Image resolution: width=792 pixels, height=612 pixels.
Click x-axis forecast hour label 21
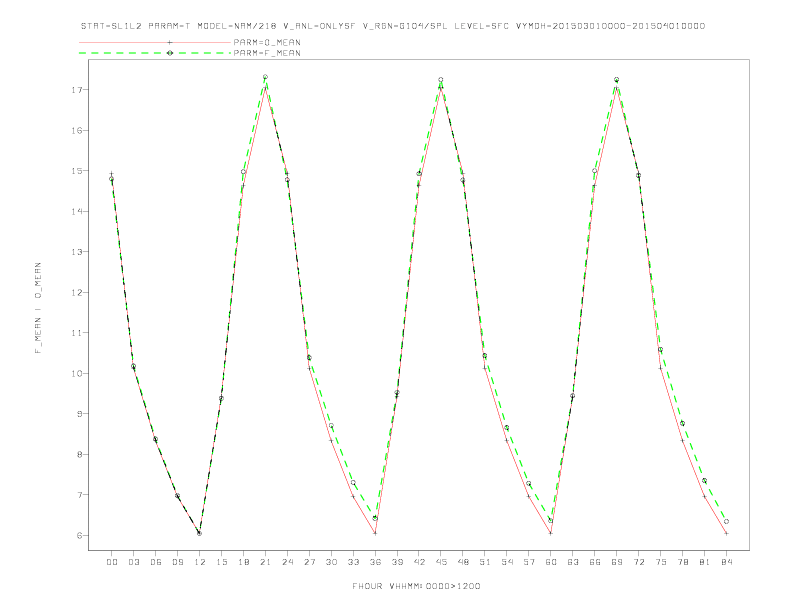(x=265, y=562)
